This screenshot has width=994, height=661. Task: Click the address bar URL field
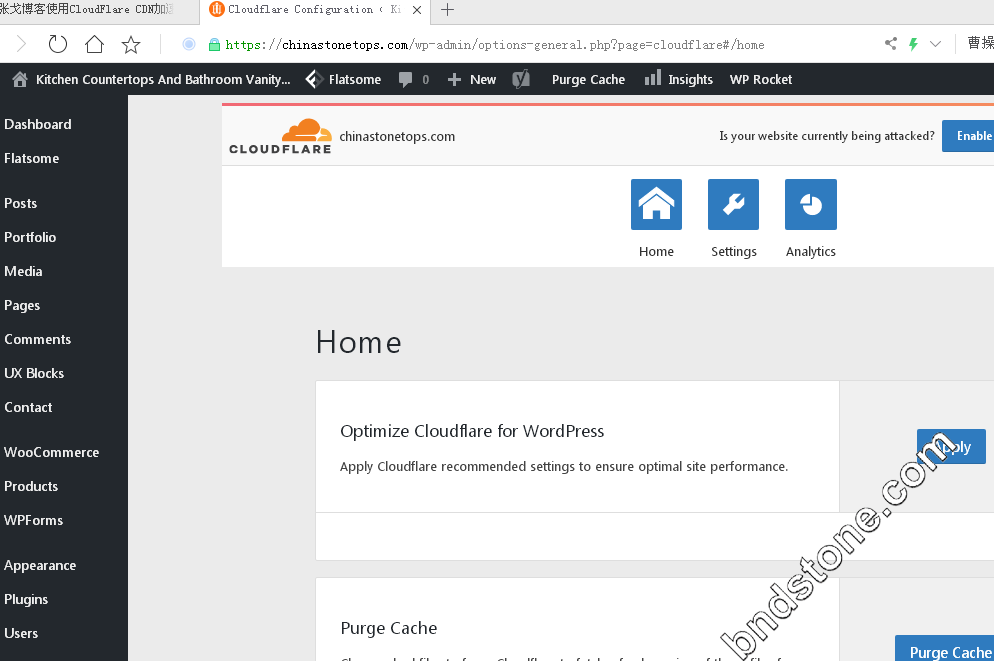tap(494, 44)
